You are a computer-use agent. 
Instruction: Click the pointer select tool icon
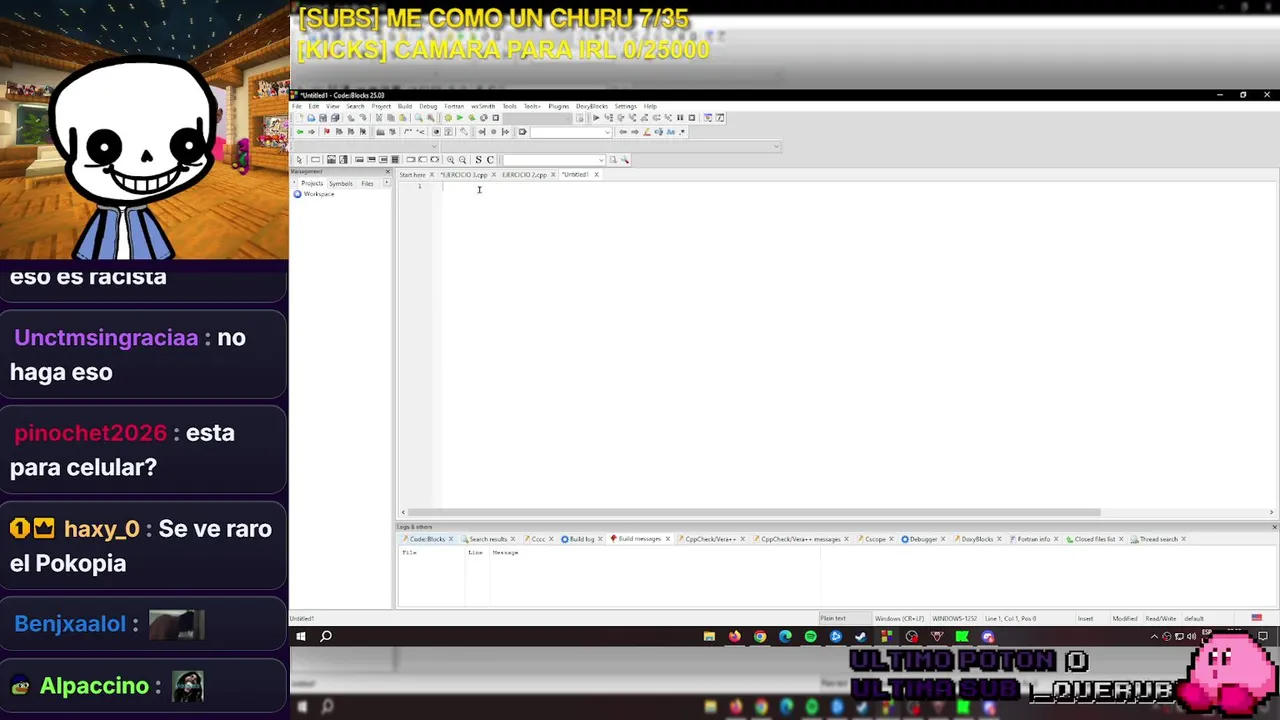coord(299,160)
